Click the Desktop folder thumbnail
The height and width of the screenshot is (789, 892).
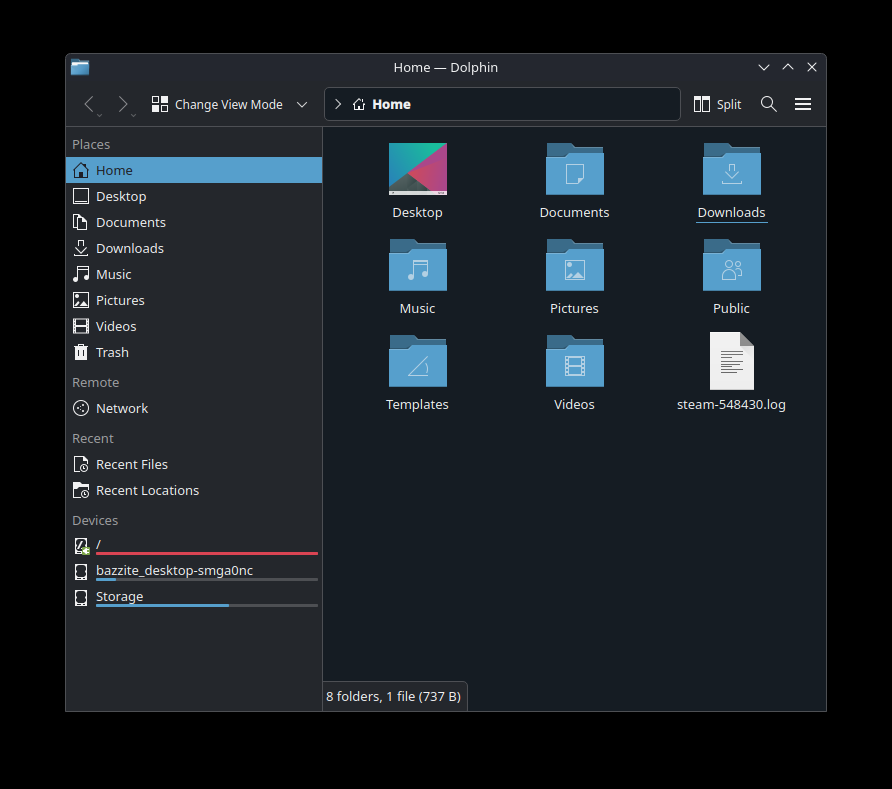click(x=418, y=169)
